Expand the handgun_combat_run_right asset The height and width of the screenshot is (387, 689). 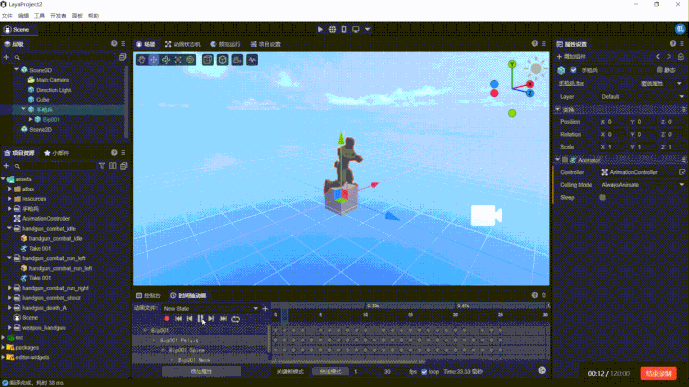click(10, 288)
